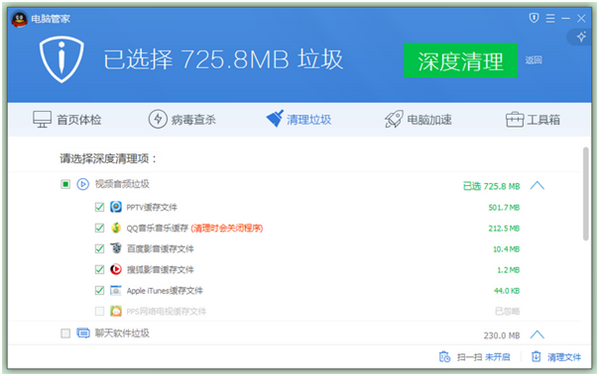Click the lightning icon for 病毒查杀
The height and width of the screenshot is (376, 600).
pos(158,119)
